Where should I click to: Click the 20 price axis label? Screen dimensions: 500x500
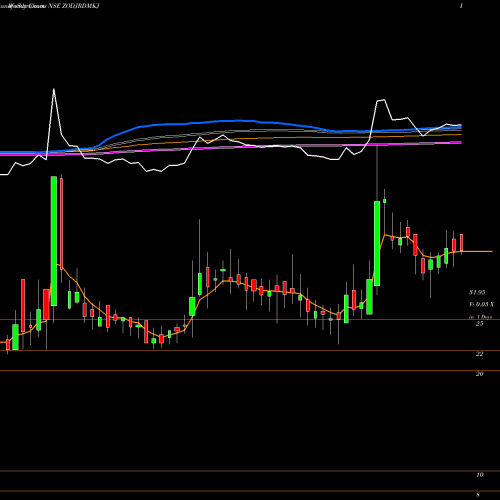pos(479,374)
